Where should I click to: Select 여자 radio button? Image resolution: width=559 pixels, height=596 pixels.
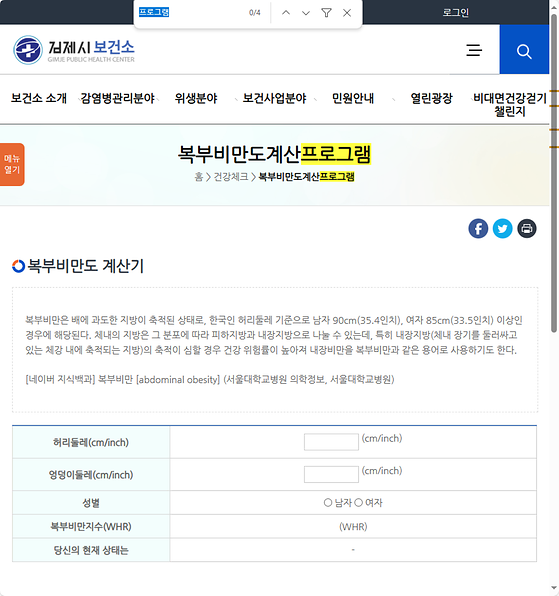pos(358,502)
